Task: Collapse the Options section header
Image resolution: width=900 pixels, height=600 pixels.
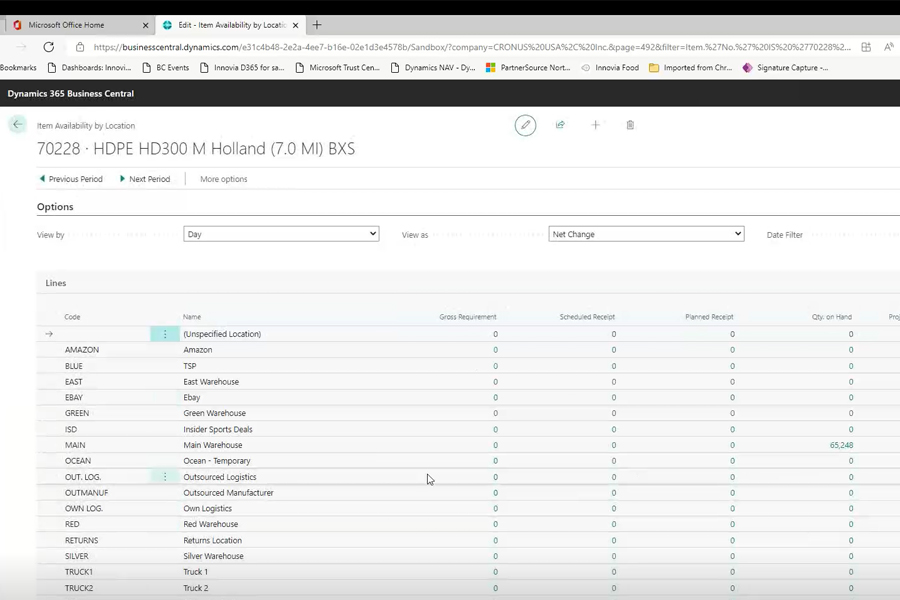Action: (55, 207)
